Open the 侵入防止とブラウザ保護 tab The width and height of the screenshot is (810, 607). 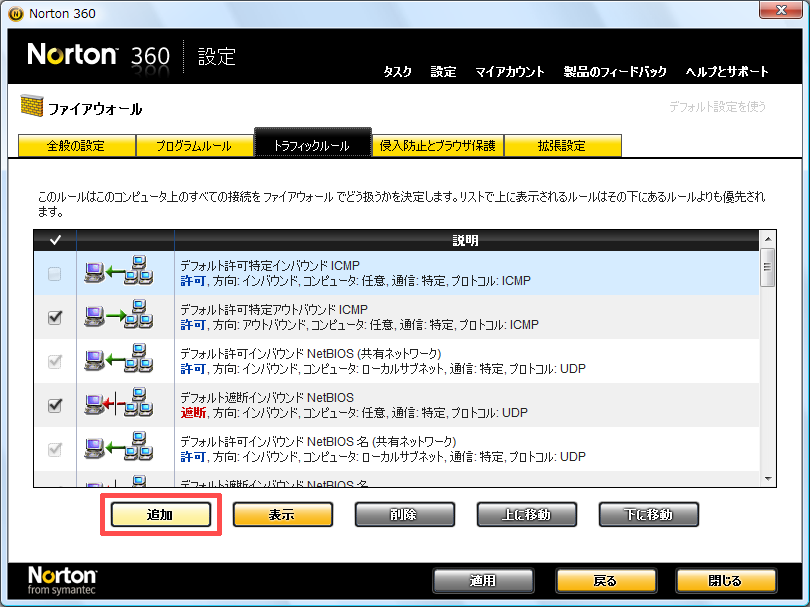pyautogui.click(x=437, y=146)
